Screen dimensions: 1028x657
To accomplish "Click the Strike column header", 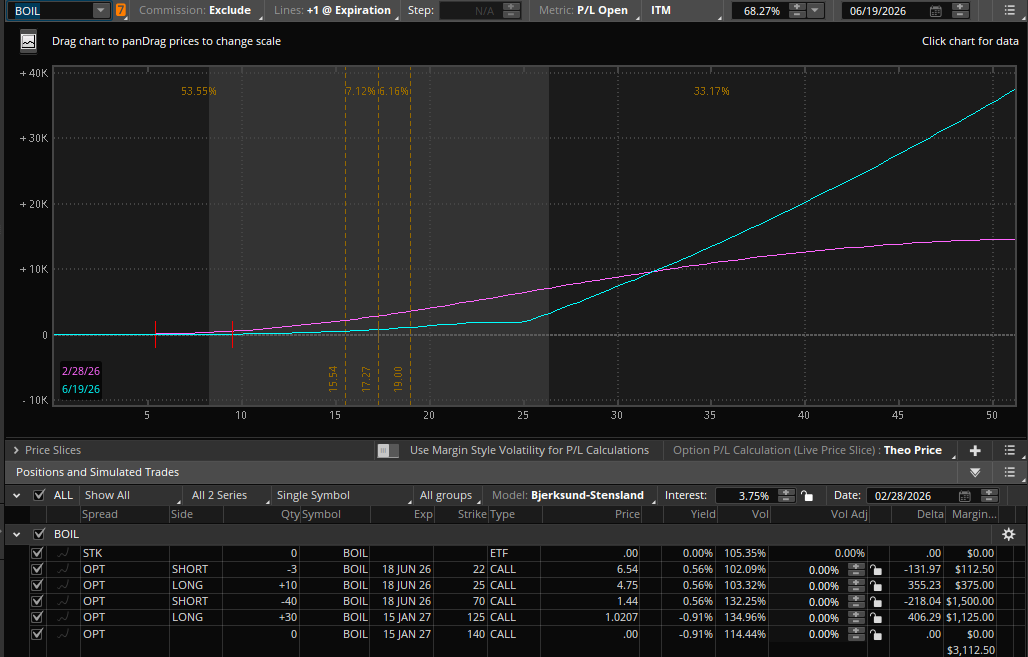I will tap(472, 514).
